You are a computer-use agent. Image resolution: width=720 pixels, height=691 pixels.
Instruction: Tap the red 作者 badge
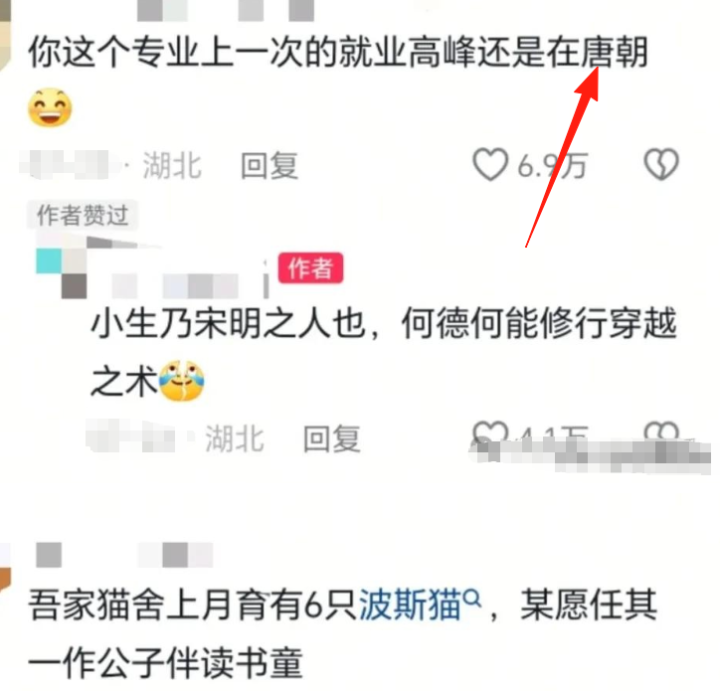click(x=310, y=268)
